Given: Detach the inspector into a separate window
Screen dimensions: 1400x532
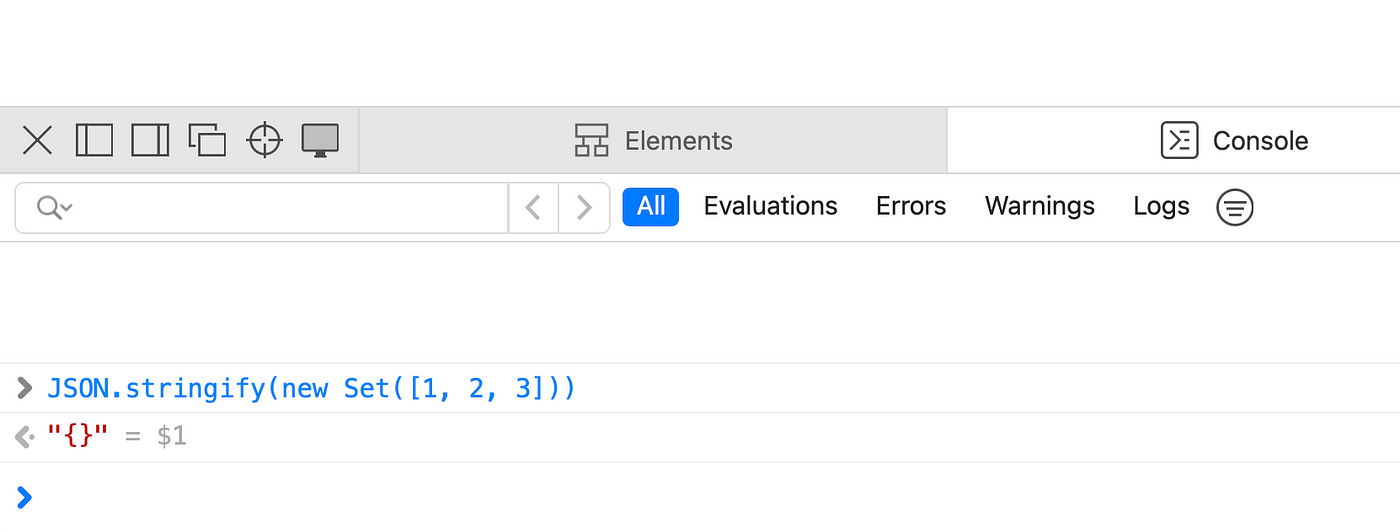Looking at the screenshot, I should (x=207, y=140).
